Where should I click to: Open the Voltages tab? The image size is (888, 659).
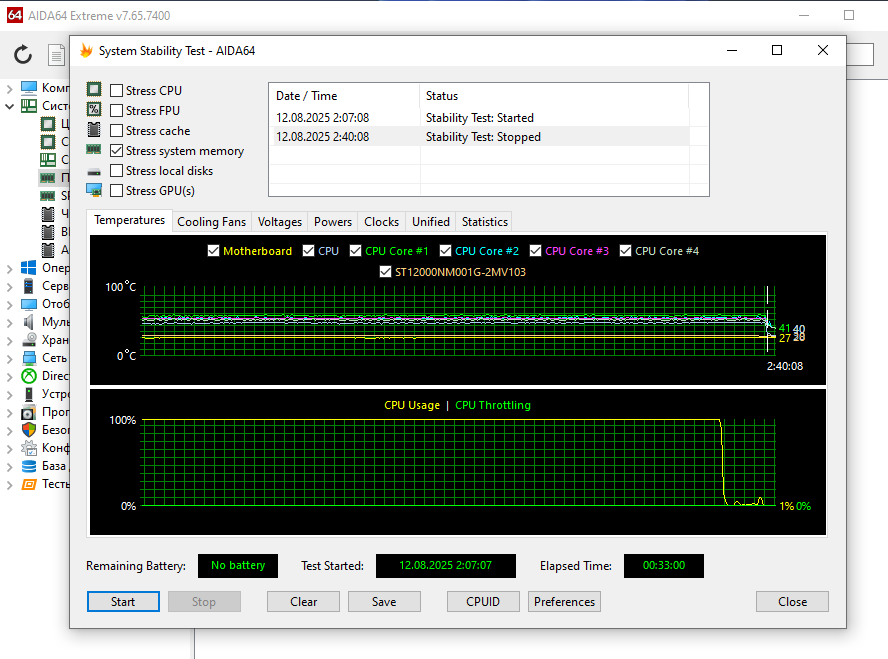(x=280, y=222)
